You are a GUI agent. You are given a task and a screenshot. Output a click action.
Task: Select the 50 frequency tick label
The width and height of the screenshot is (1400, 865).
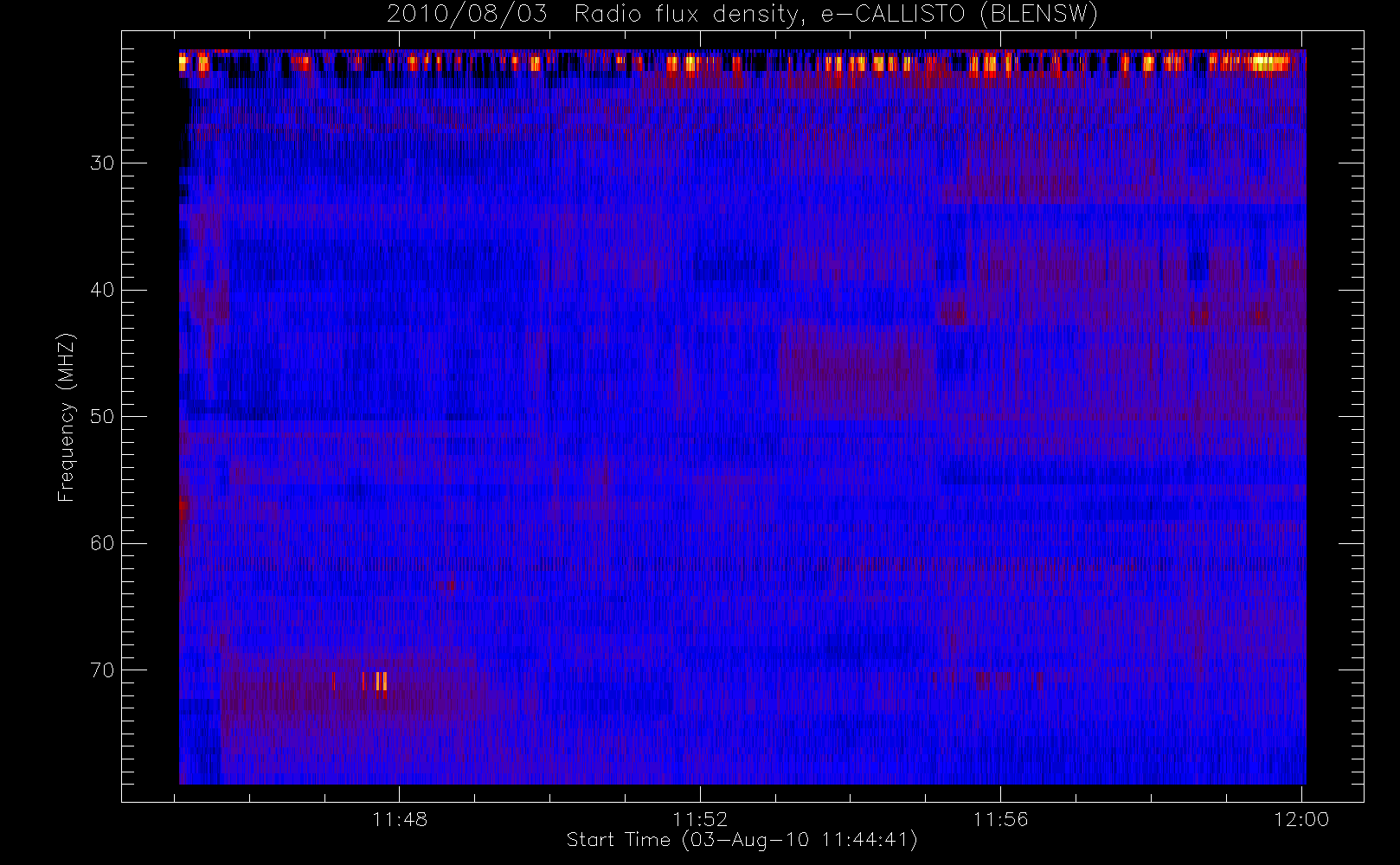102,417
